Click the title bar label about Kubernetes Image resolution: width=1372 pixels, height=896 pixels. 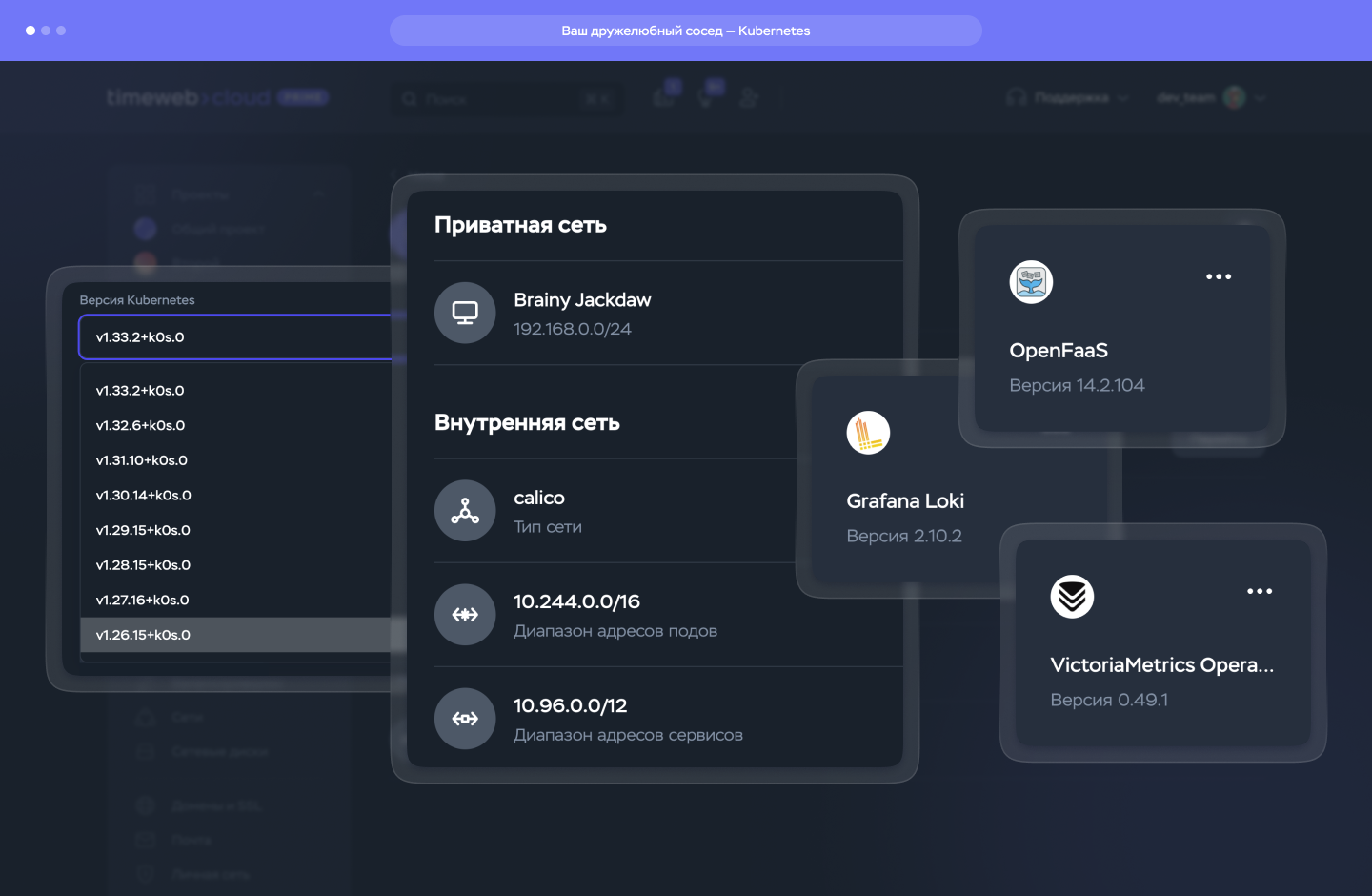pos(686,31)
